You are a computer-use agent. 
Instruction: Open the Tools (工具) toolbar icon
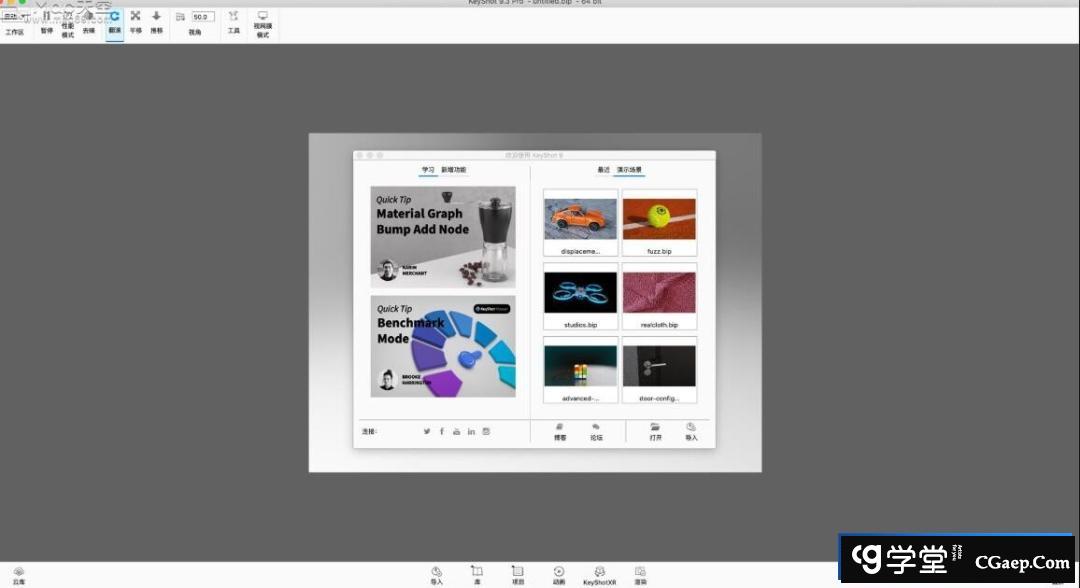(233, 17)
